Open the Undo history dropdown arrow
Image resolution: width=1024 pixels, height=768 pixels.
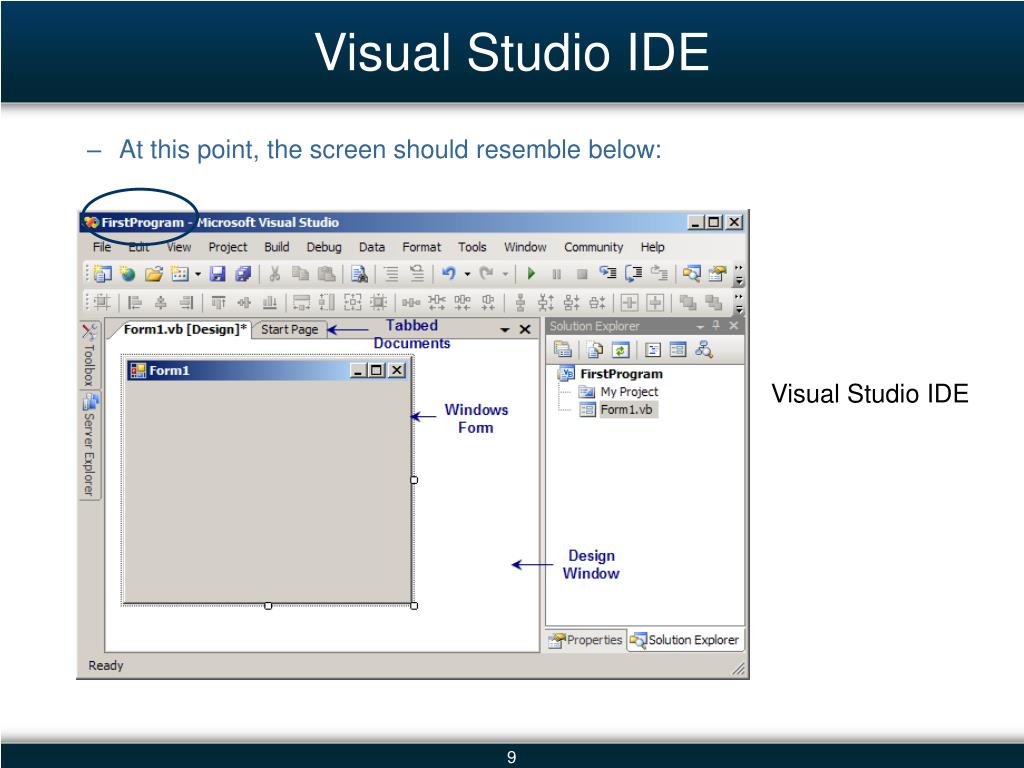tap(467, 274)
